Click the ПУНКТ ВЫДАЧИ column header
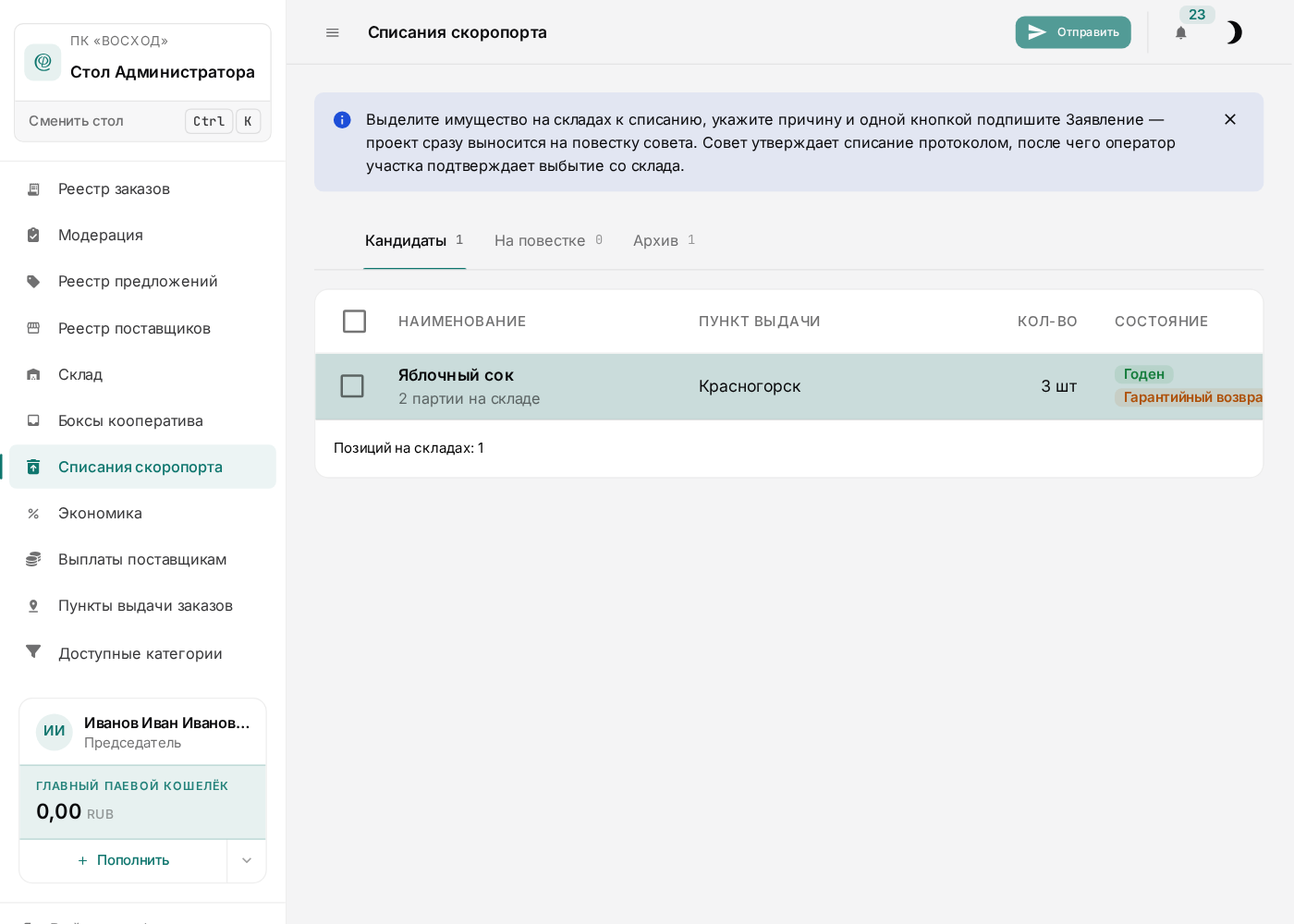Viewport: 1294px width, 924px height. 760,322
